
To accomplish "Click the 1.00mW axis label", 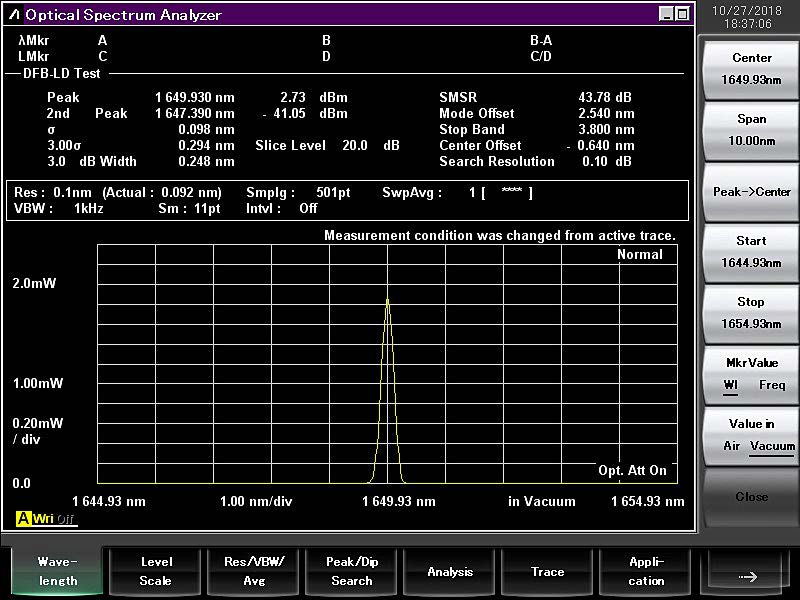I will point(38,383).
